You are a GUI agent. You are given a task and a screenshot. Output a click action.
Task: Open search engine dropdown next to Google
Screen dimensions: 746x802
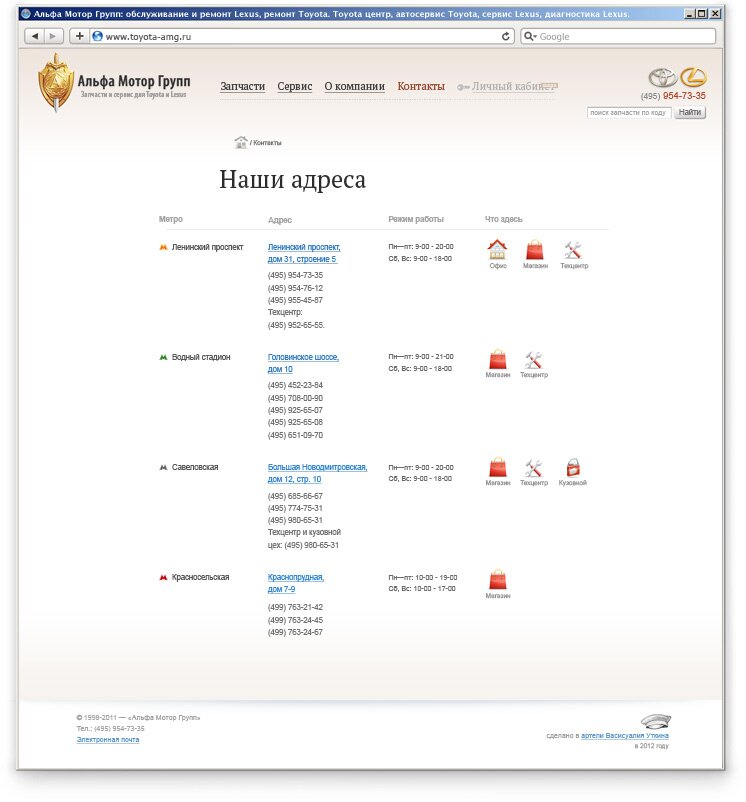[x=530, y=36]
